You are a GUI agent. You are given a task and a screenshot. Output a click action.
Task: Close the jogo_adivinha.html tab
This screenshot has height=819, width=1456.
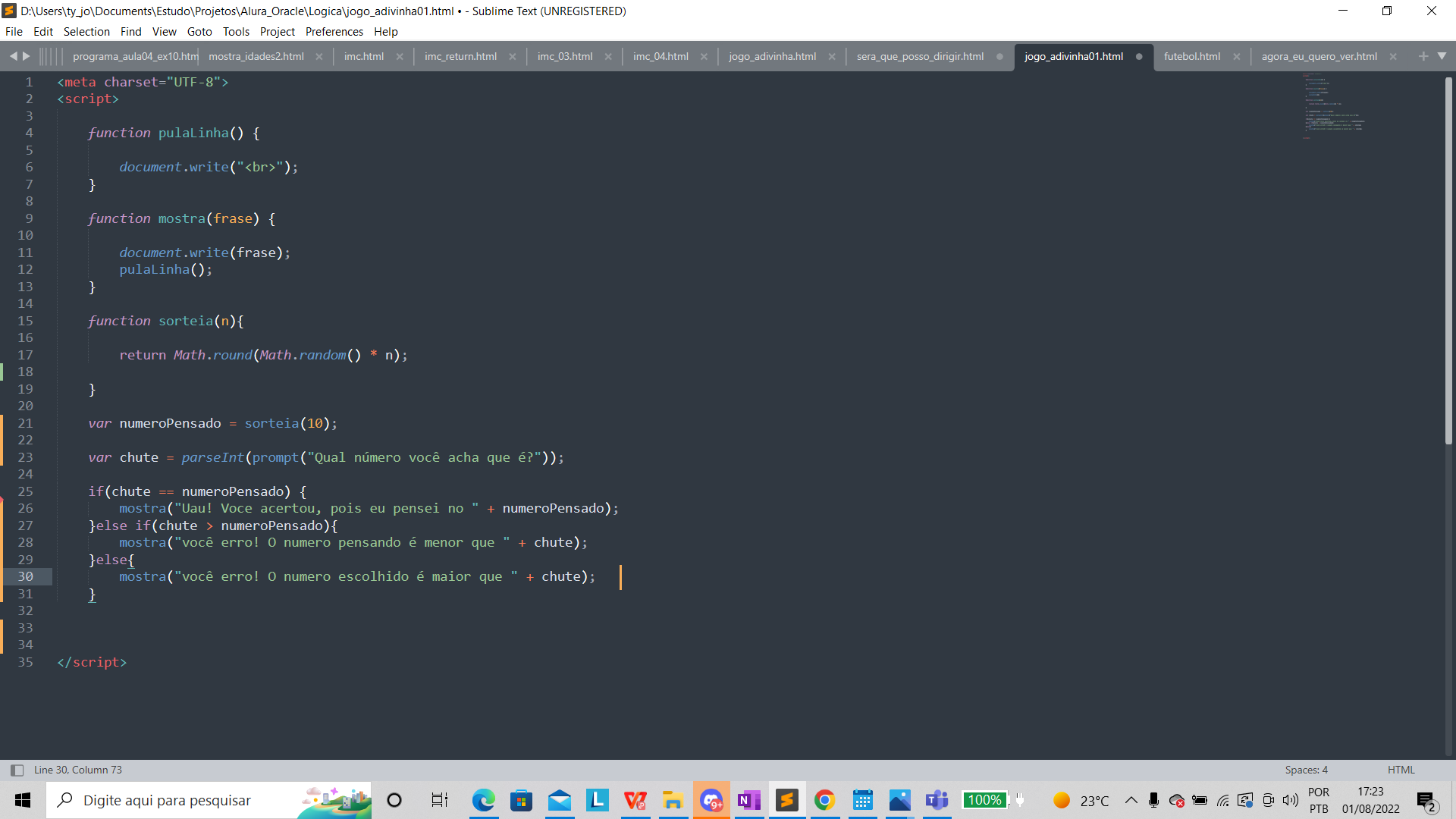pos(832,57)
